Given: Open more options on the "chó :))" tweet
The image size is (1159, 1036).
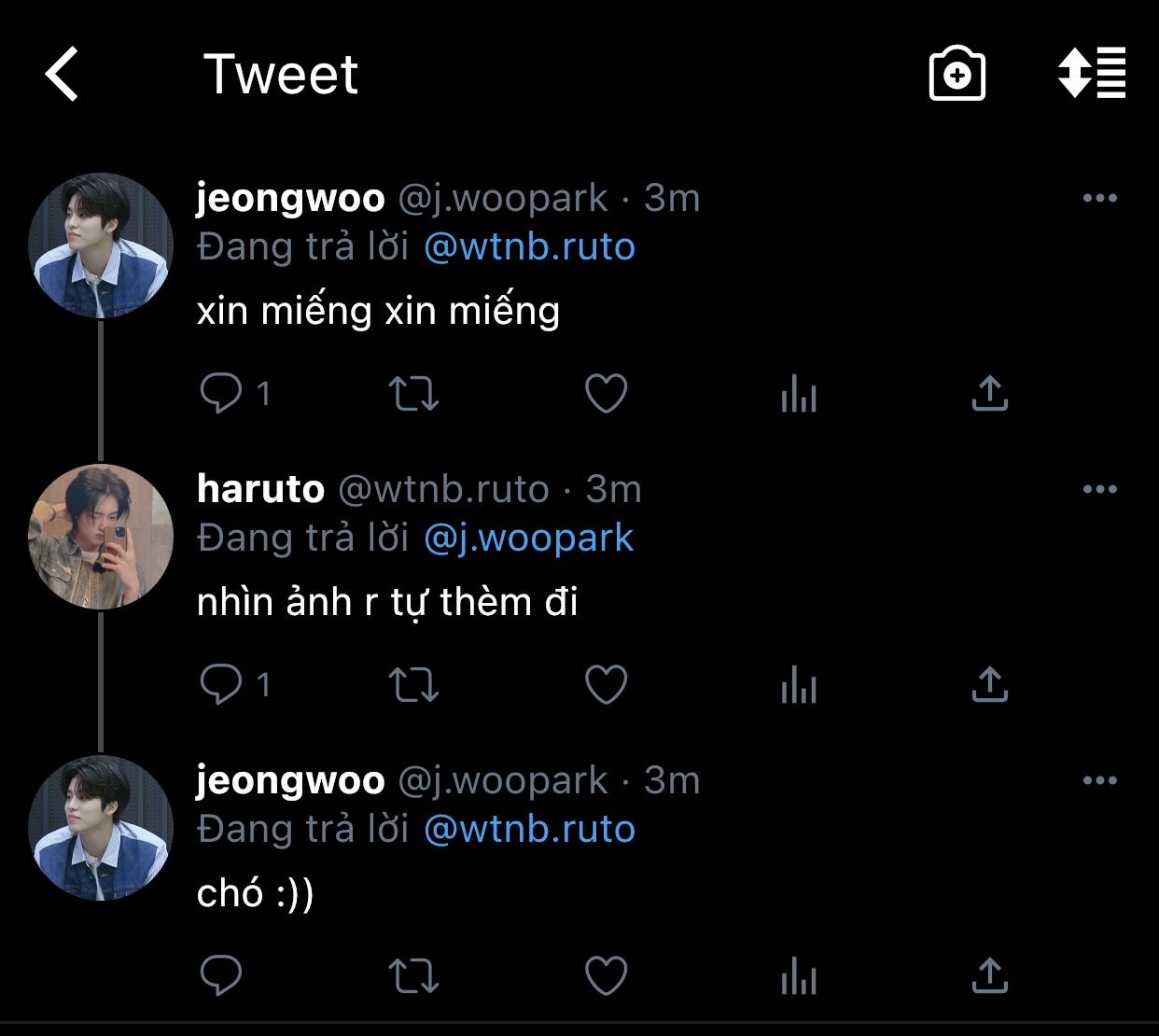Looking at the screenshot, I should (x=1099, y=780).
